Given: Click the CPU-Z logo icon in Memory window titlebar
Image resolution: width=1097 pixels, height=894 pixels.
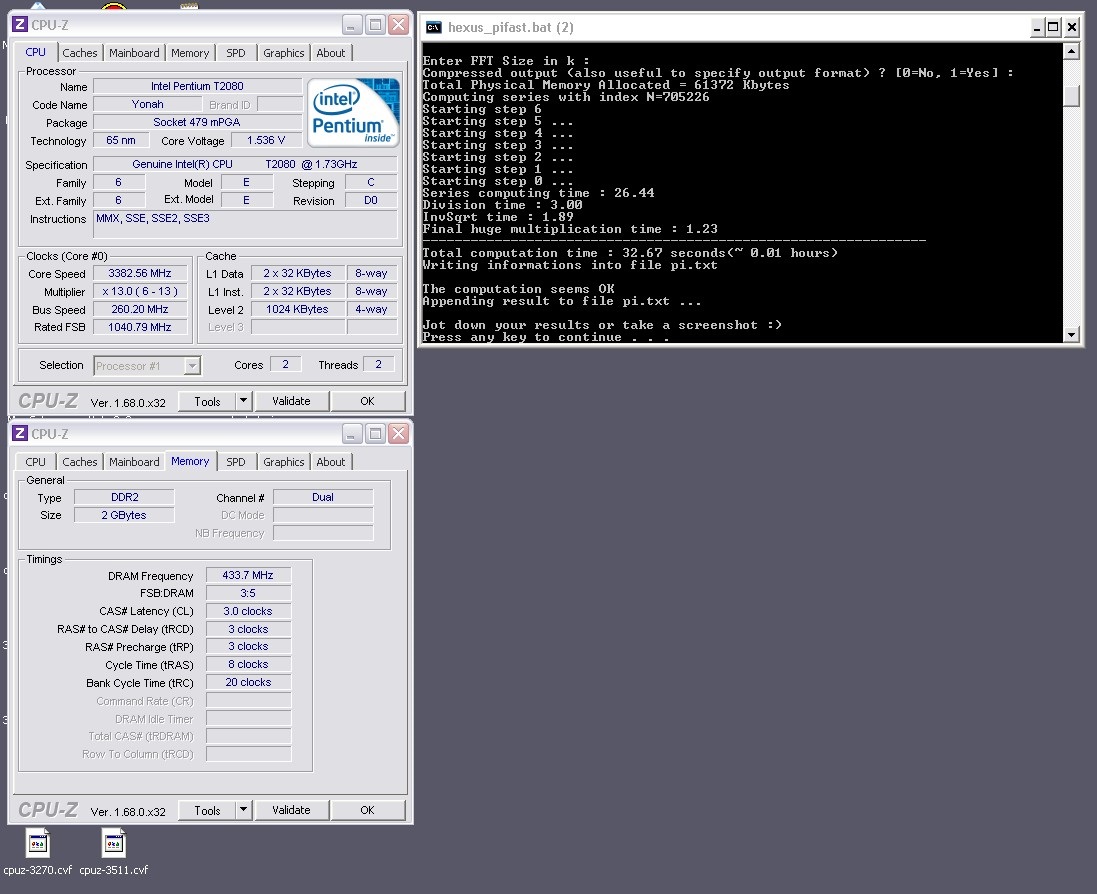Looking at the screenshot, I should (20, 434).
